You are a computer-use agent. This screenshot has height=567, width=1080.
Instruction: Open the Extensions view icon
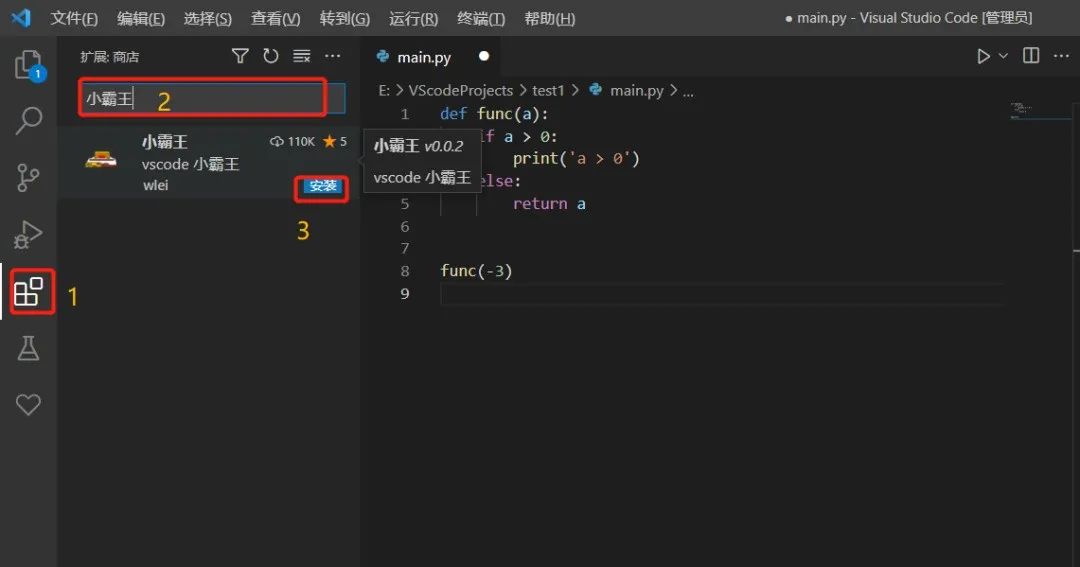click(28, 291)
